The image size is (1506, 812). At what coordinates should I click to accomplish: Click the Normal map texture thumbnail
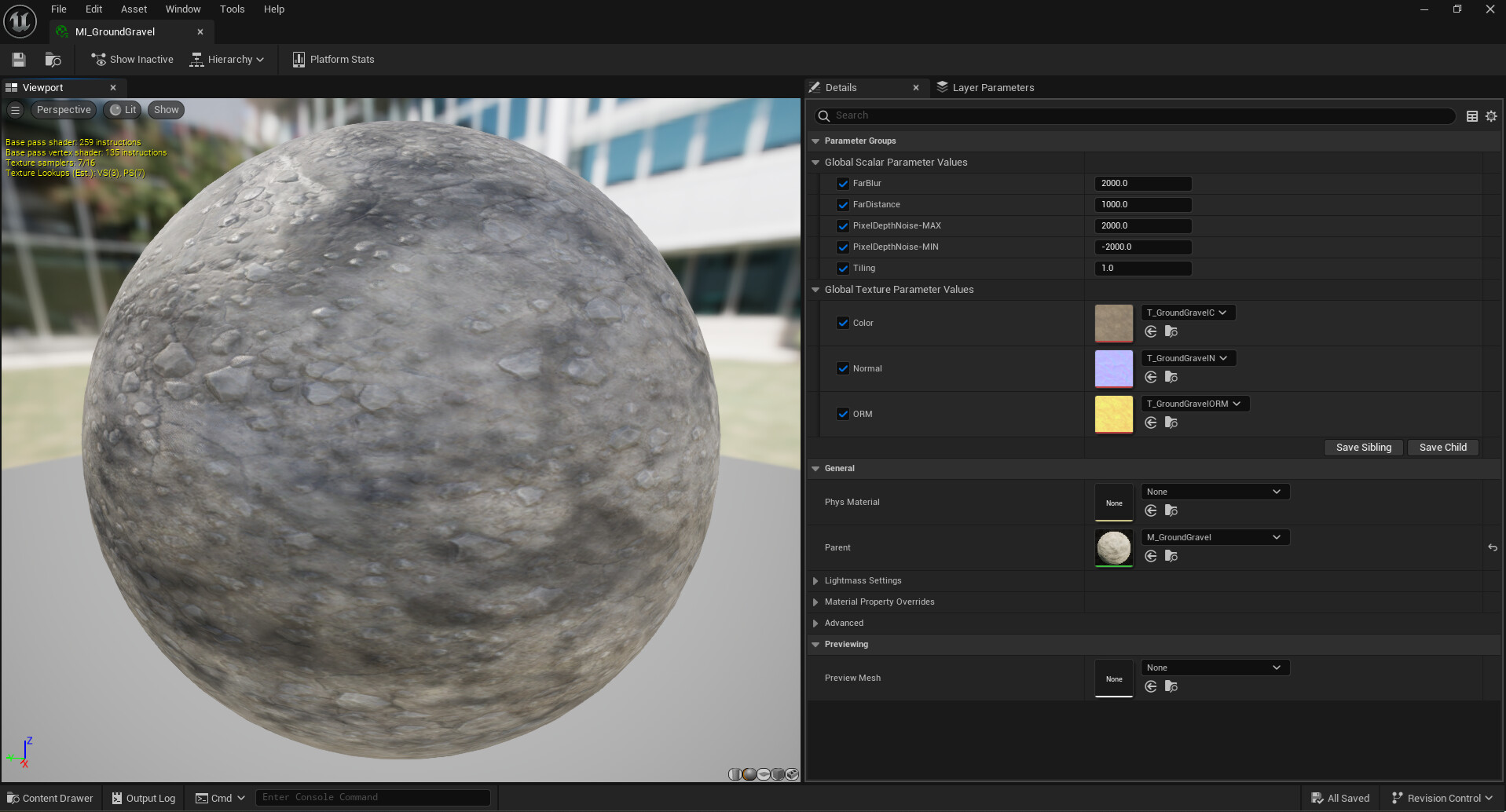coord(1113,368)
